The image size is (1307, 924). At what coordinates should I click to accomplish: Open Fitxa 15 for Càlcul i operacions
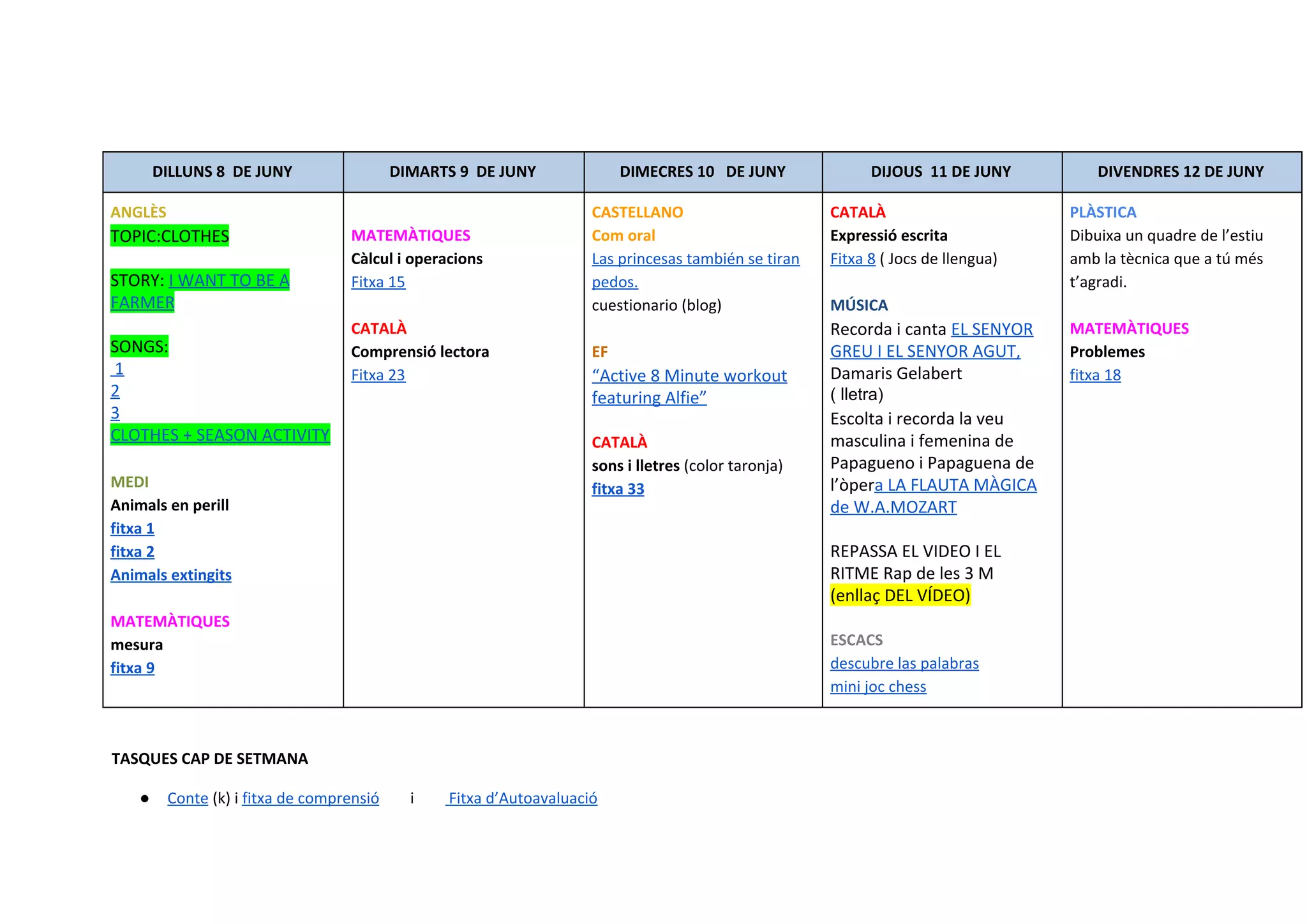(378, 282)
